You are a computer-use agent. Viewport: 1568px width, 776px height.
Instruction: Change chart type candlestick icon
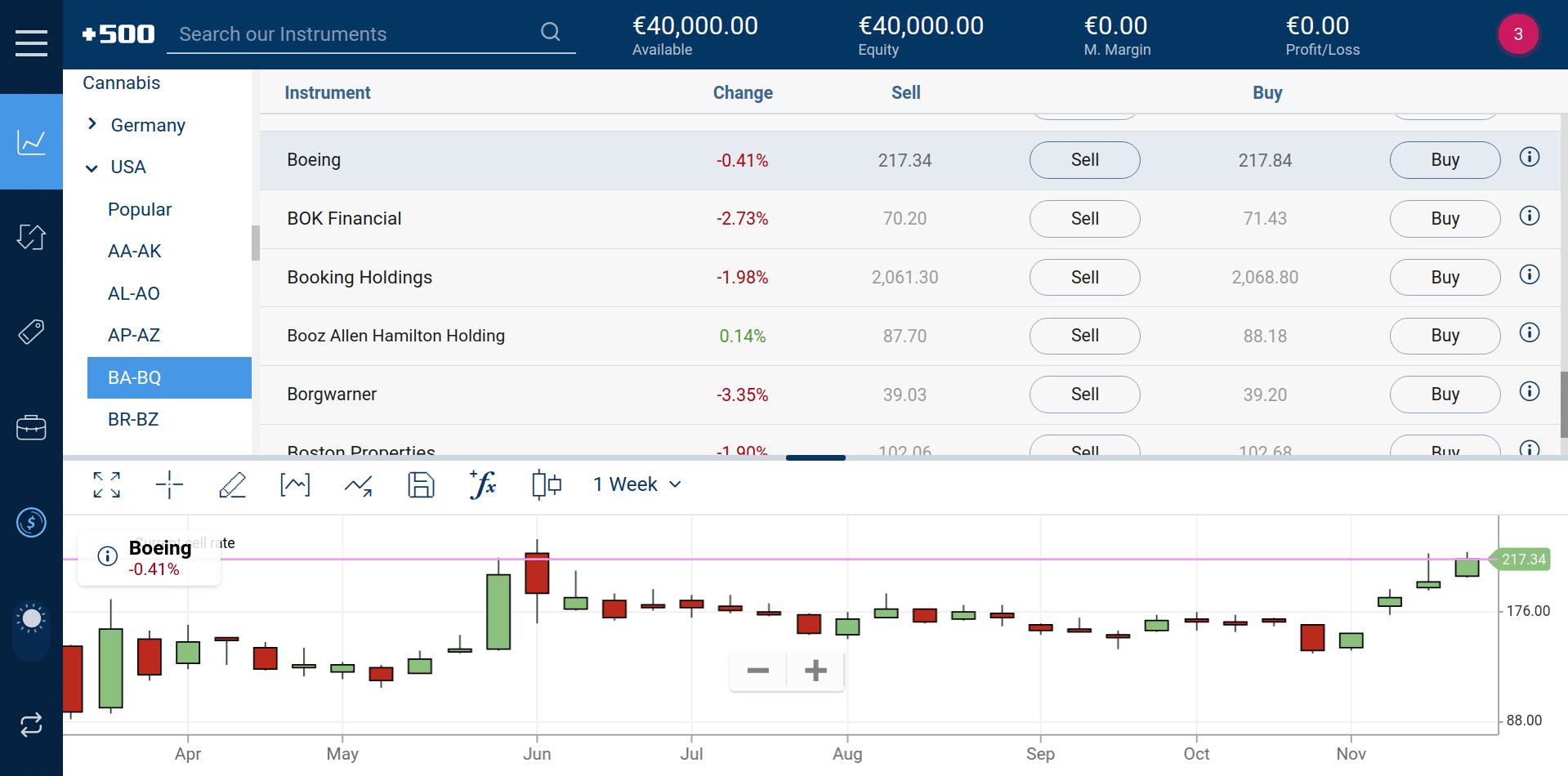coord(546,484)
